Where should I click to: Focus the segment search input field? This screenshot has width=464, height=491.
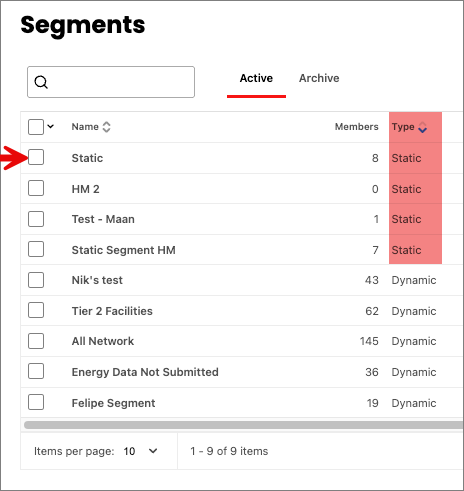[111, 82]
